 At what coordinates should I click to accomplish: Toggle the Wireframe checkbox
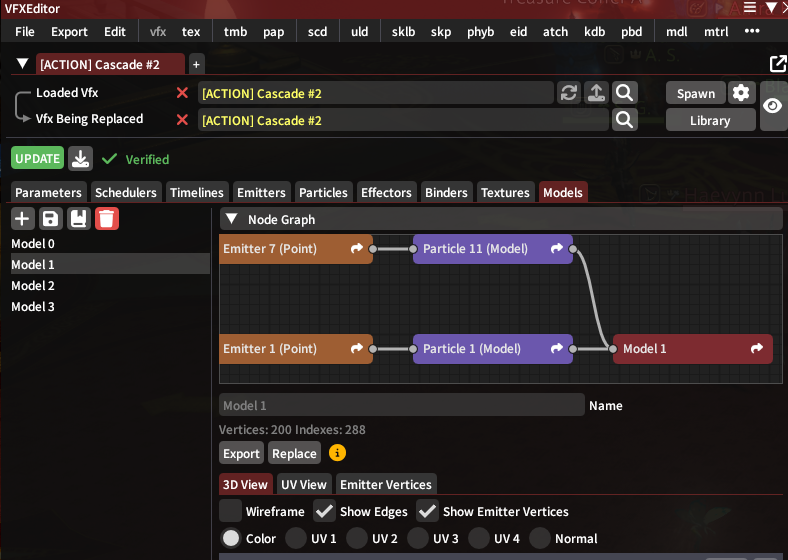(x=231, y=511)
